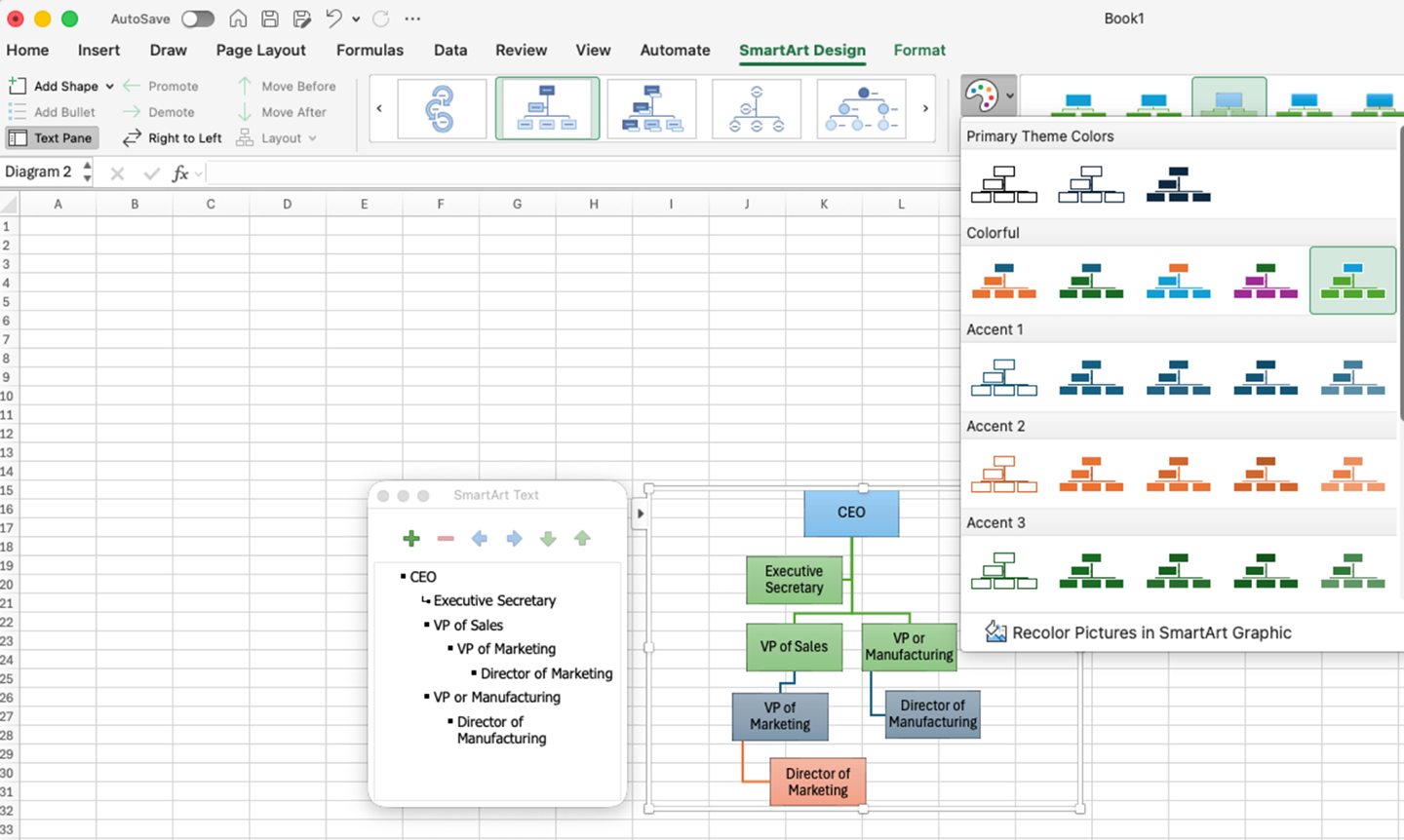The image size is (1404, 840).
Task: Click Add Bullet button
Action: 53,112
